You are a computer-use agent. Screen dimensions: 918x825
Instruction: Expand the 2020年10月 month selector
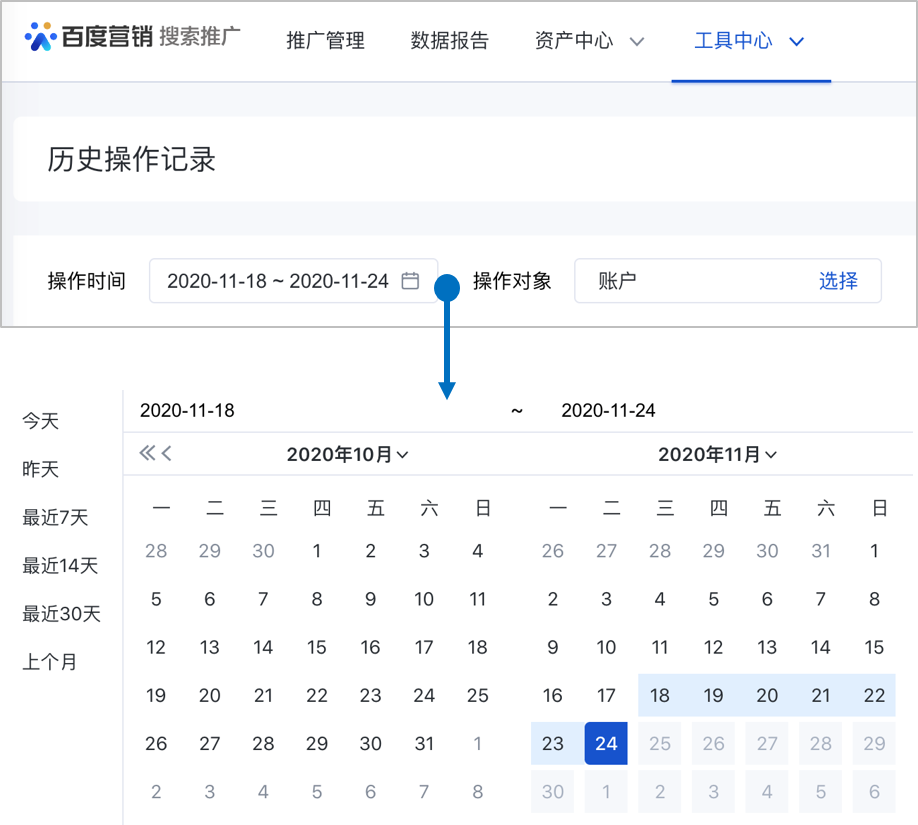[x=347, y=455]
